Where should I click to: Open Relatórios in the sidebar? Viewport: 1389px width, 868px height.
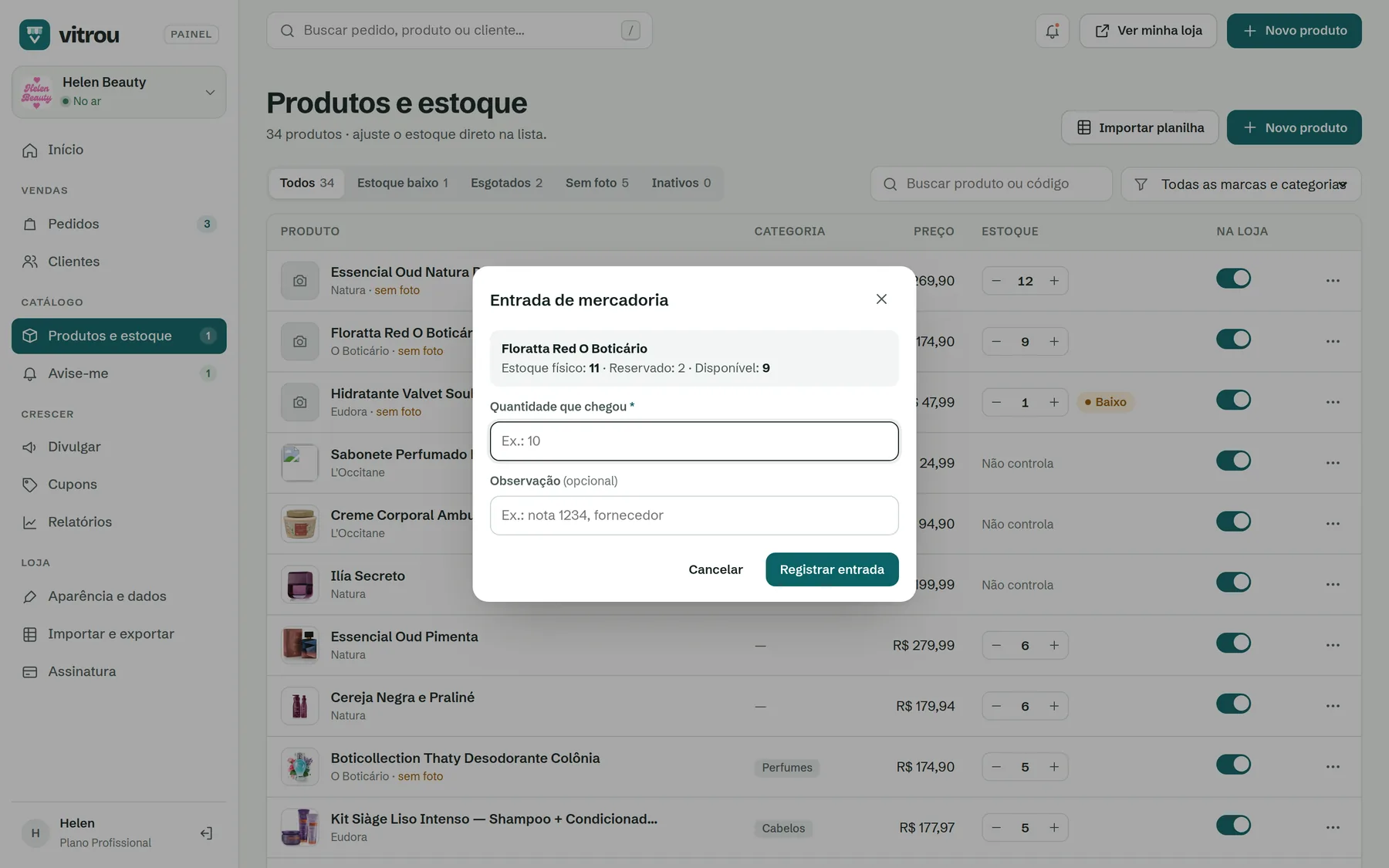119,522
